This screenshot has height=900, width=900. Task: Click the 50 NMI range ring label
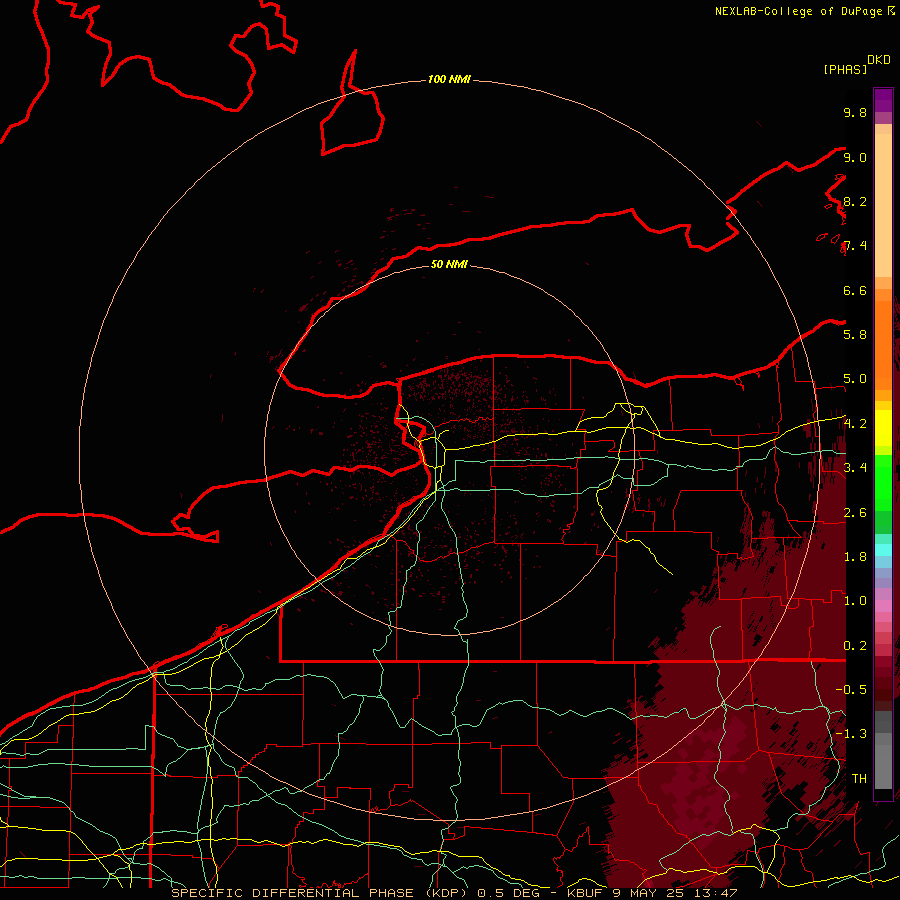click(x=449, y=264)
